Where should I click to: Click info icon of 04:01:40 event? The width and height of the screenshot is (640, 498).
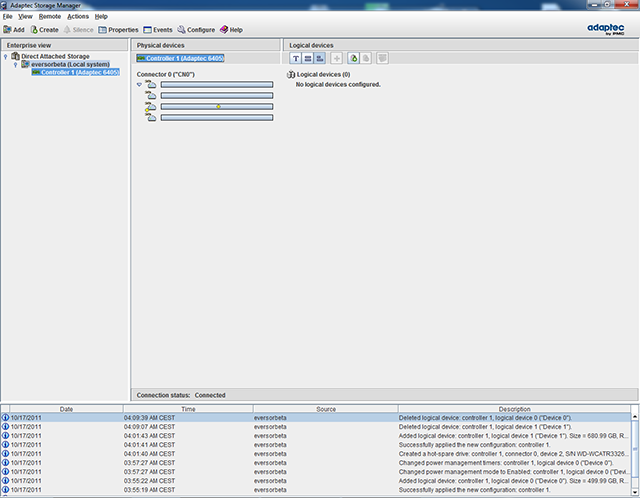[x=5, y=454]
